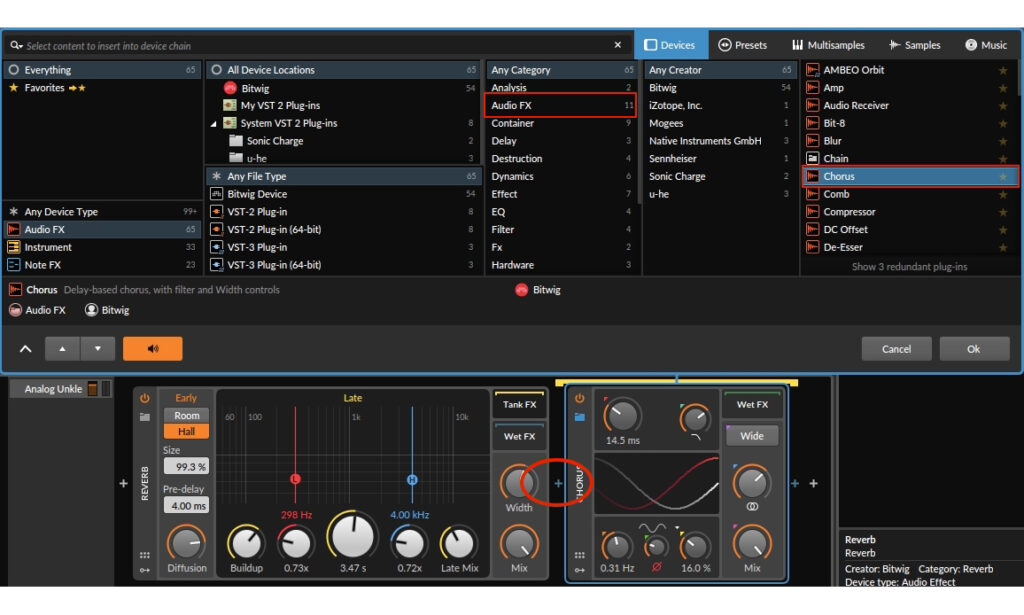
Task: Click the Reverb Size value field
Action: pos(186,466)
